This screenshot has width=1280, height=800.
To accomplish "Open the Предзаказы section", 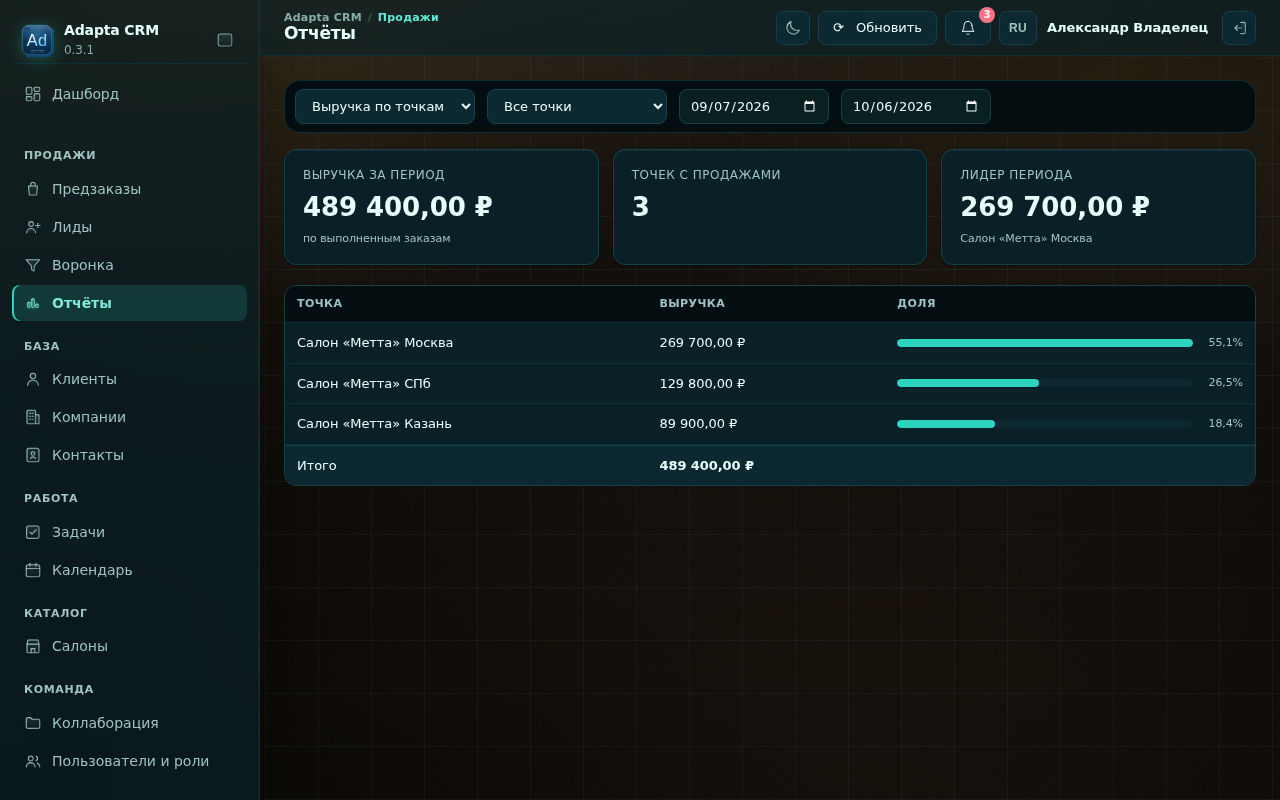I will click(130, 189).
